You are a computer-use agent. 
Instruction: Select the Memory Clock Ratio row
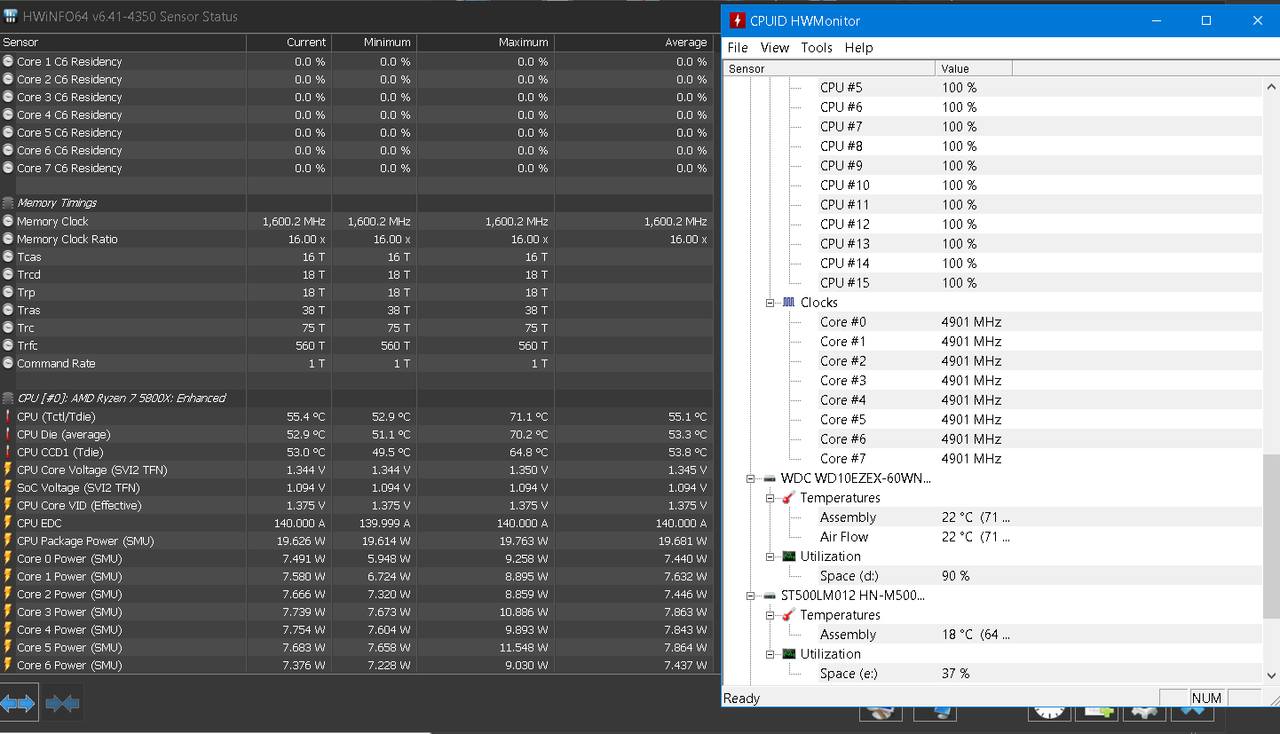pyautogui.click(x=356, y=239)
